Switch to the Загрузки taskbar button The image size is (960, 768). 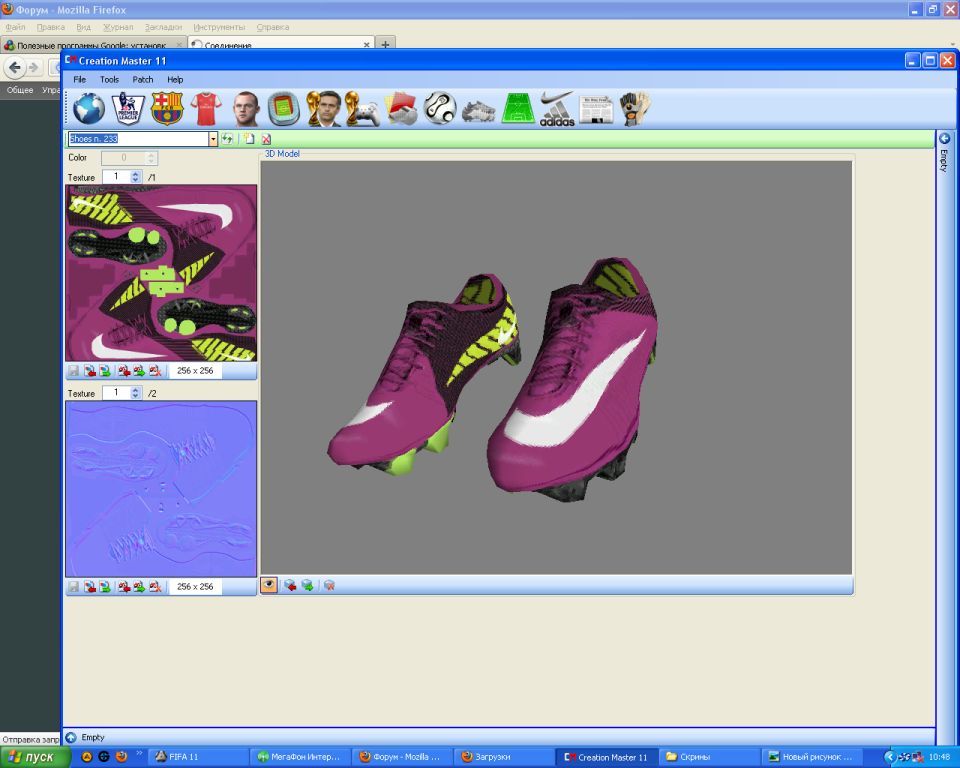point(502,757)
